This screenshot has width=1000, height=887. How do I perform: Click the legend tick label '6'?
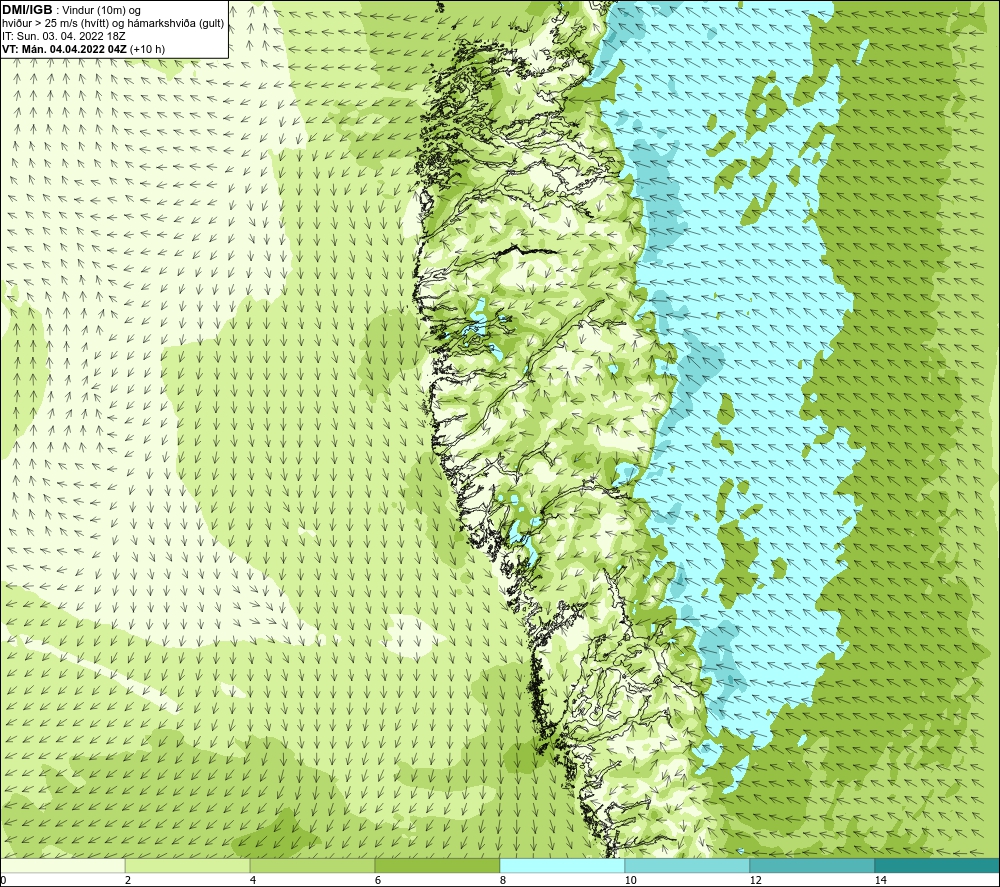(378, 880)
